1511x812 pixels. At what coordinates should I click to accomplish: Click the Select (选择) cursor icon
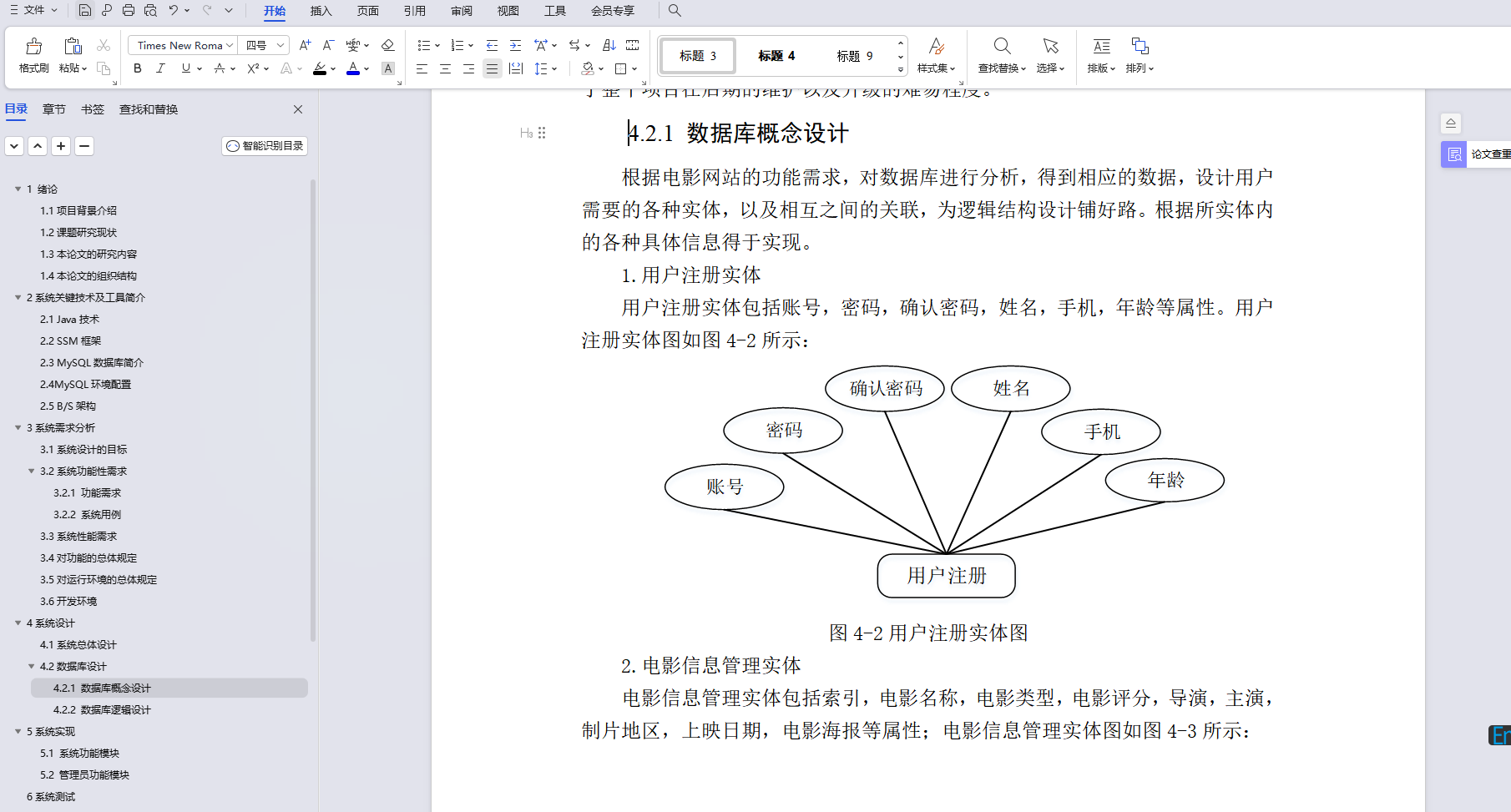1051,46
